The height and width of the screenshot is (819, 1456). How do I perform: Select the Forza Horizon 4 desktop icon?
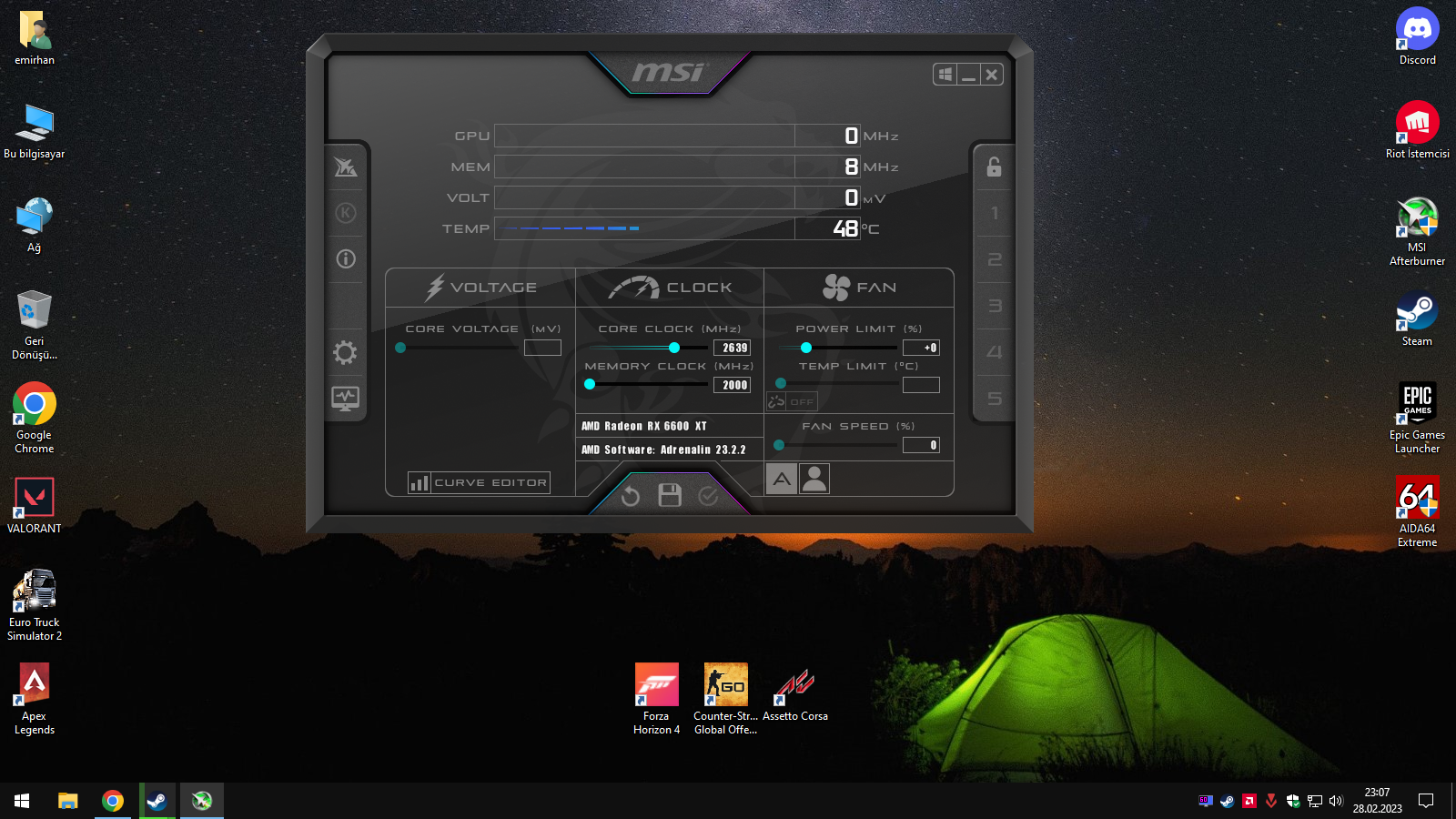[x=657, y=699]
